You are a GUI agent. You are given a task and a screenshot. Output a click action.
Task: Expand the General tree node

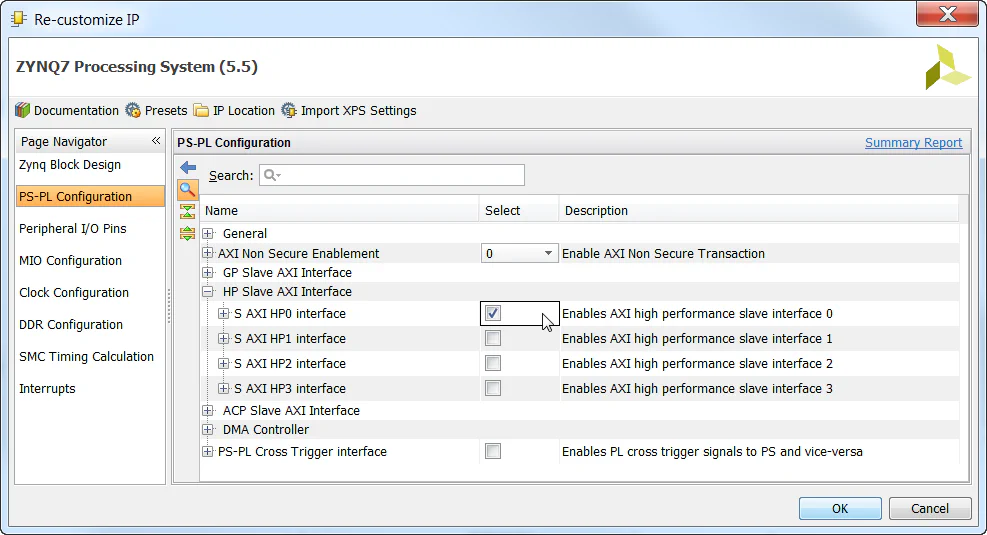point(208,234)
